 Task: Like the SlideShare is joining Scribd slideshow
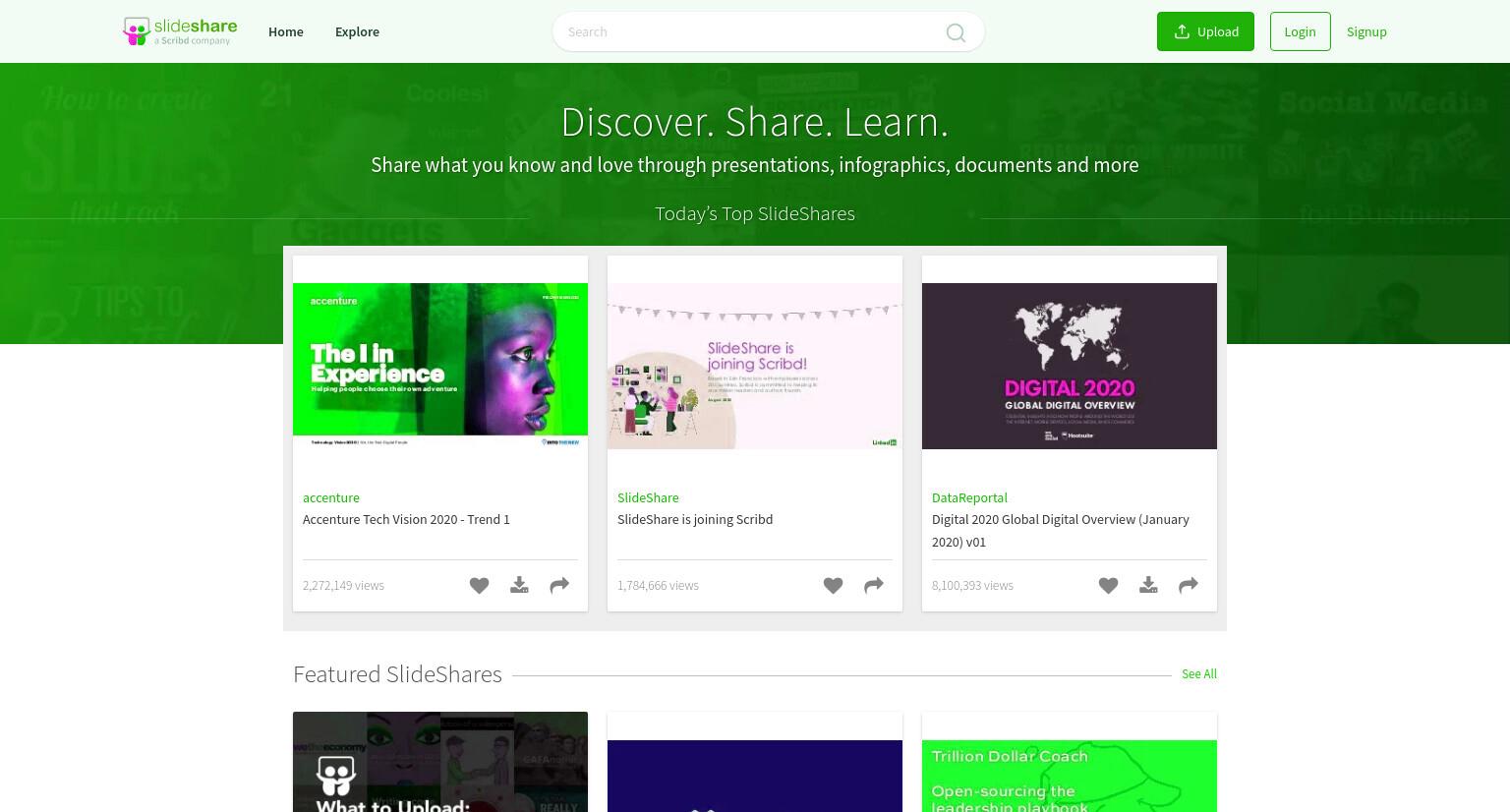point(833,586)
